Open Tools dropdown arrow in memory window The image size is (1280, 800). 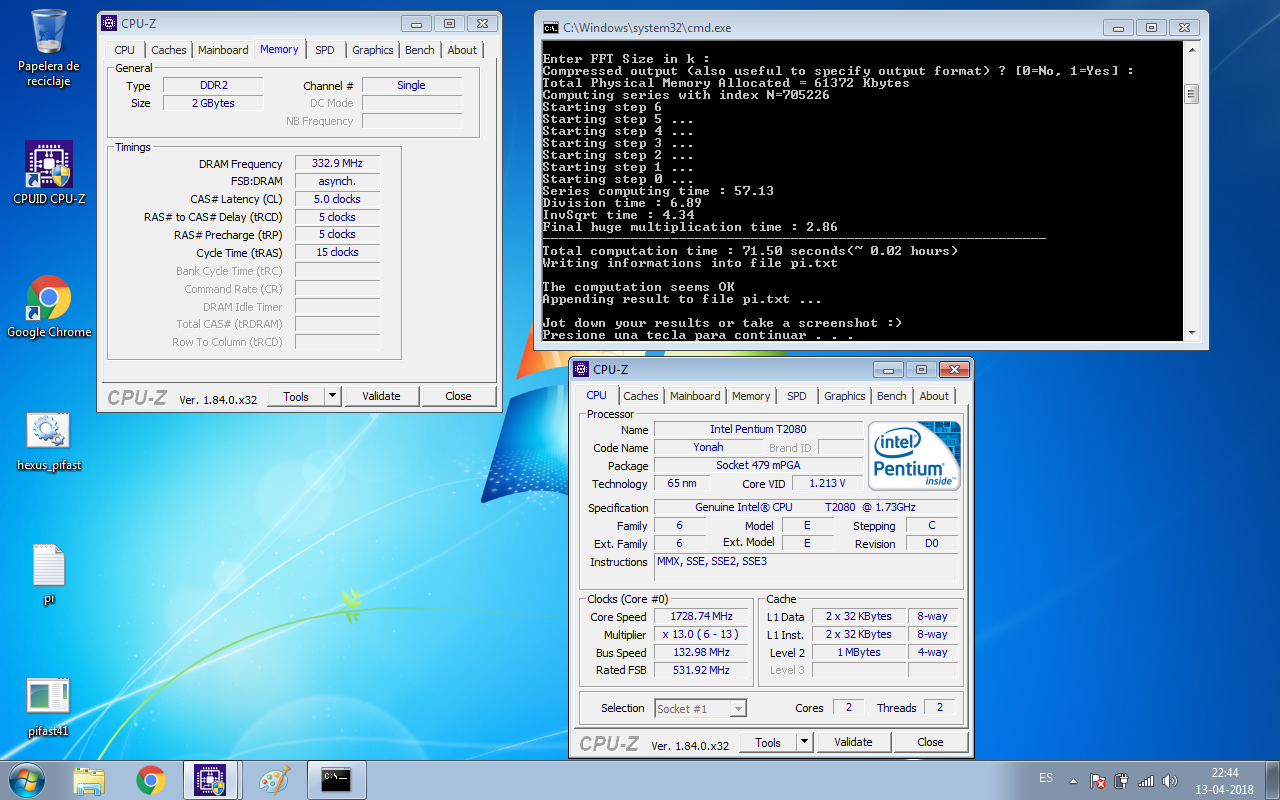[x=333, y=396]
